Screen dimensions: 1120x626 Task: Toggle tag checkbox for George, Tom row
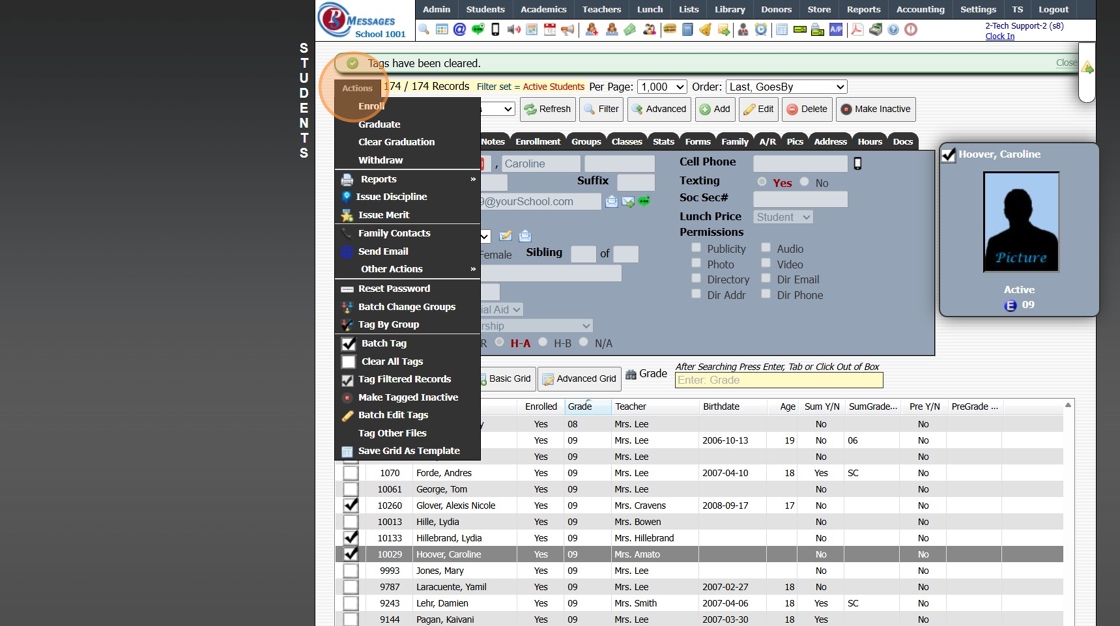point(350,489)
